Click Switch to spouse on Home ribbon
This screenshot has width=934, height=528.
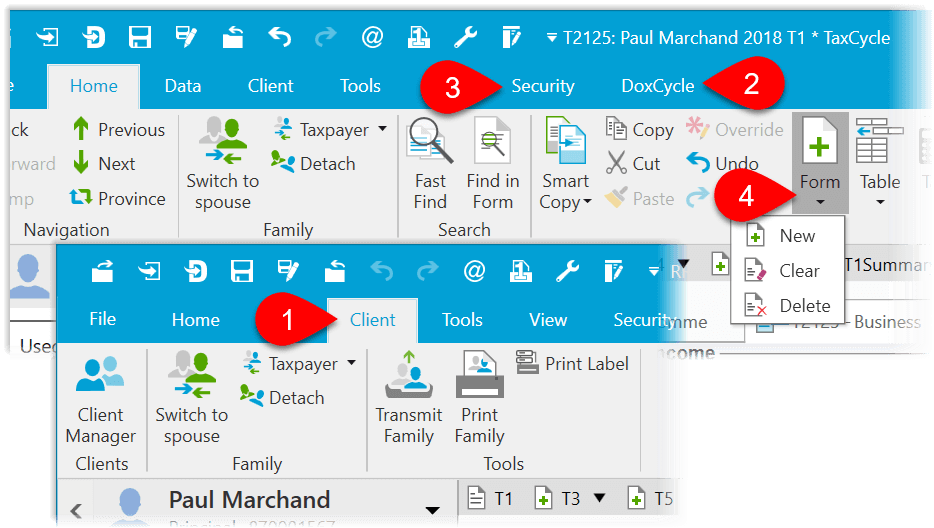click(223, 164)
